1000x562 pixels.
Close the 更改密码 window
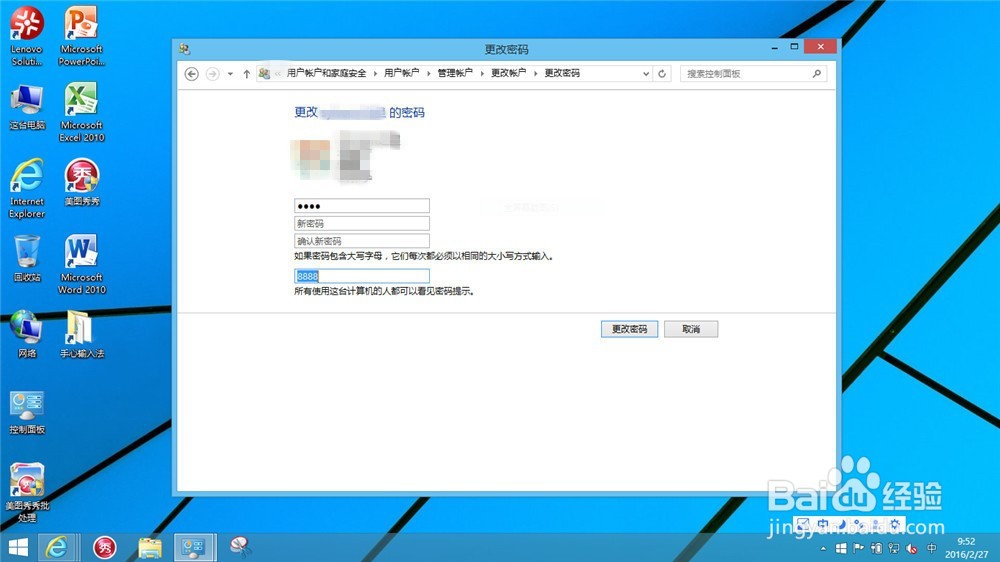pyautogui.click(x=820, y=47)
